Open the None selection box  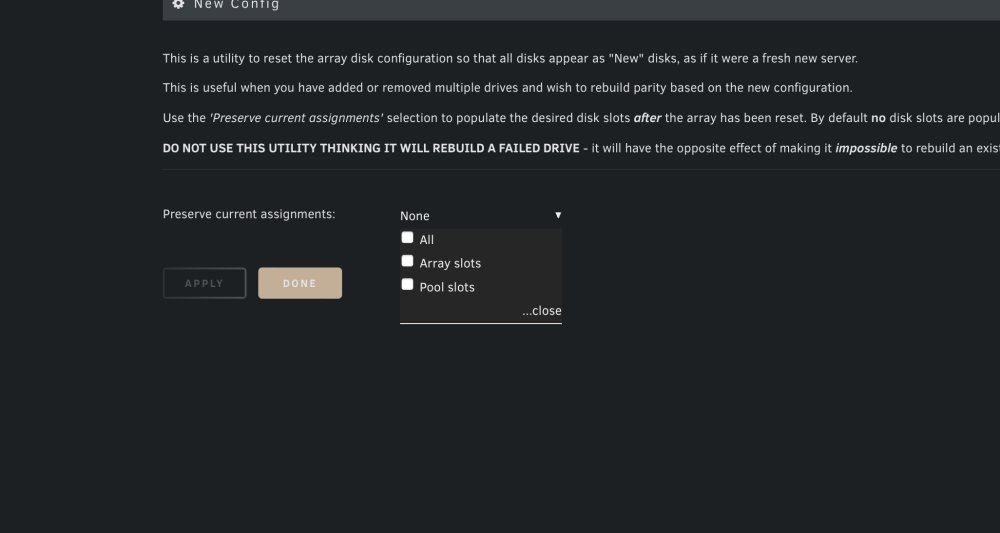coord(481,215)
